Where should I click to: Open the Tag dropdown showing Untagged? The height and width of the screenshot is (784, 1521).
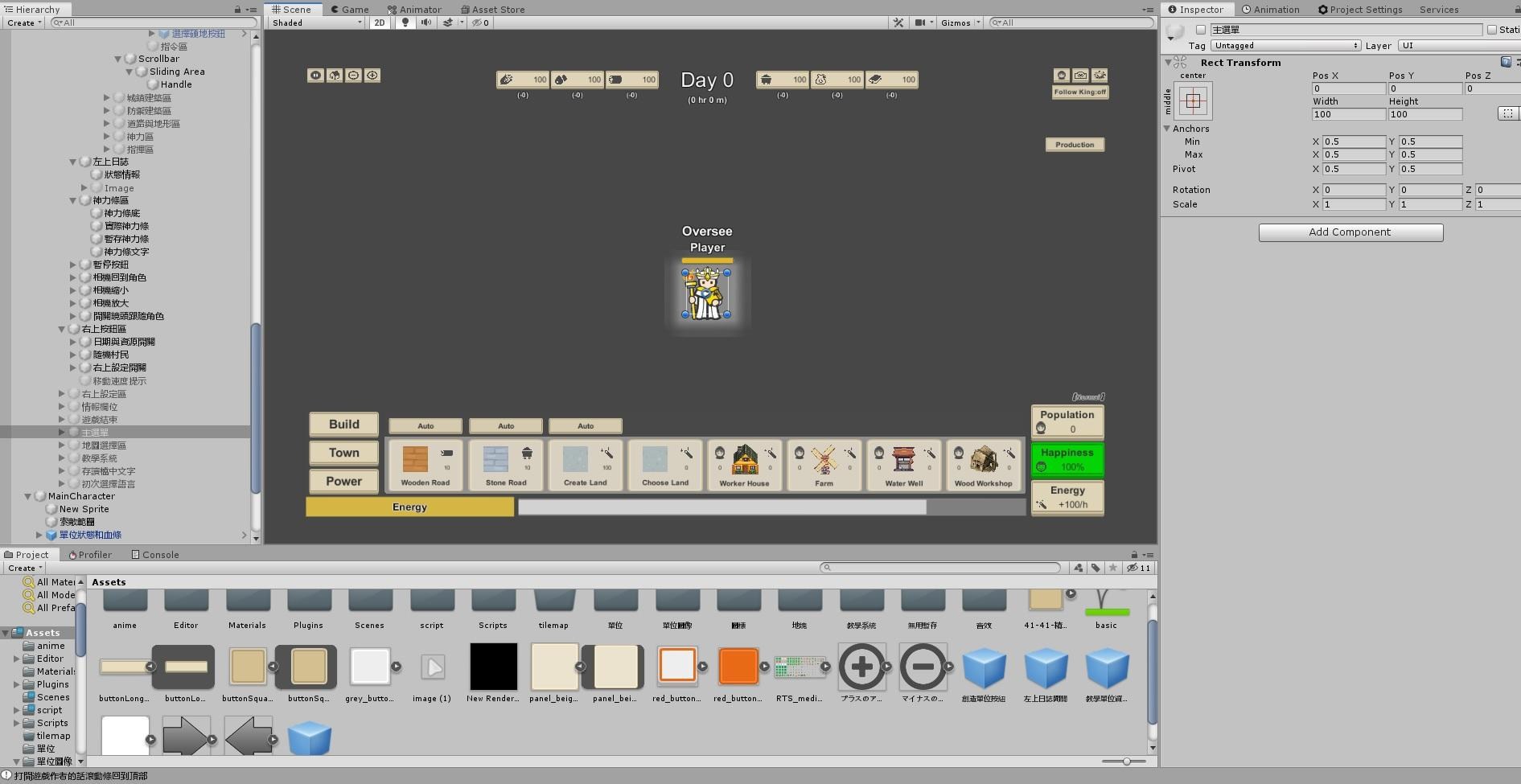1286,46
